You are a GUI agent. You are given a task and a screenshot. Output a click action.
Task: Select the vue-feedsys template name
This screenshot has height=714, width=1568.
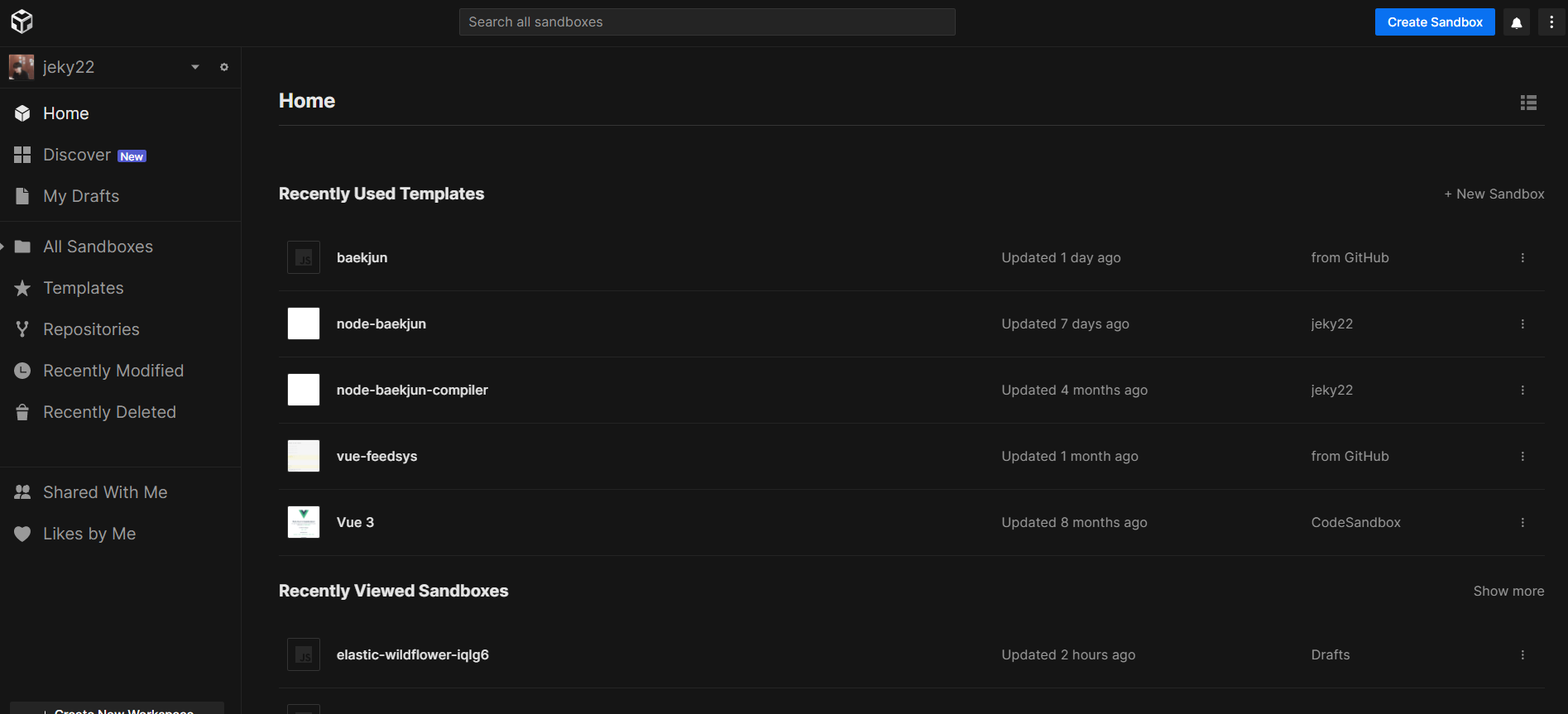(x=376, y=456)
